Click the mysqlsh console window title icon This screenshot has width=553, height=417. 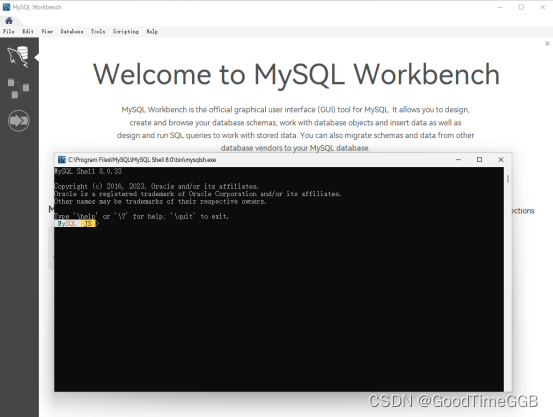pos(62,159)
